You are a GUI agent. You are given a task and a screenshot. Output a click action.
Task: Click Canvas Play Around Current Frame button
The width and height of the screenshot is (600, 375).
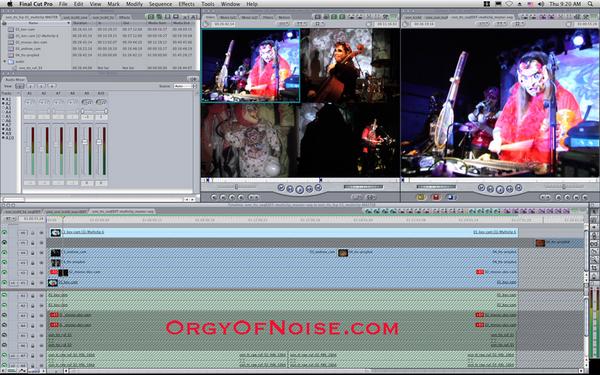click(509, 189)
